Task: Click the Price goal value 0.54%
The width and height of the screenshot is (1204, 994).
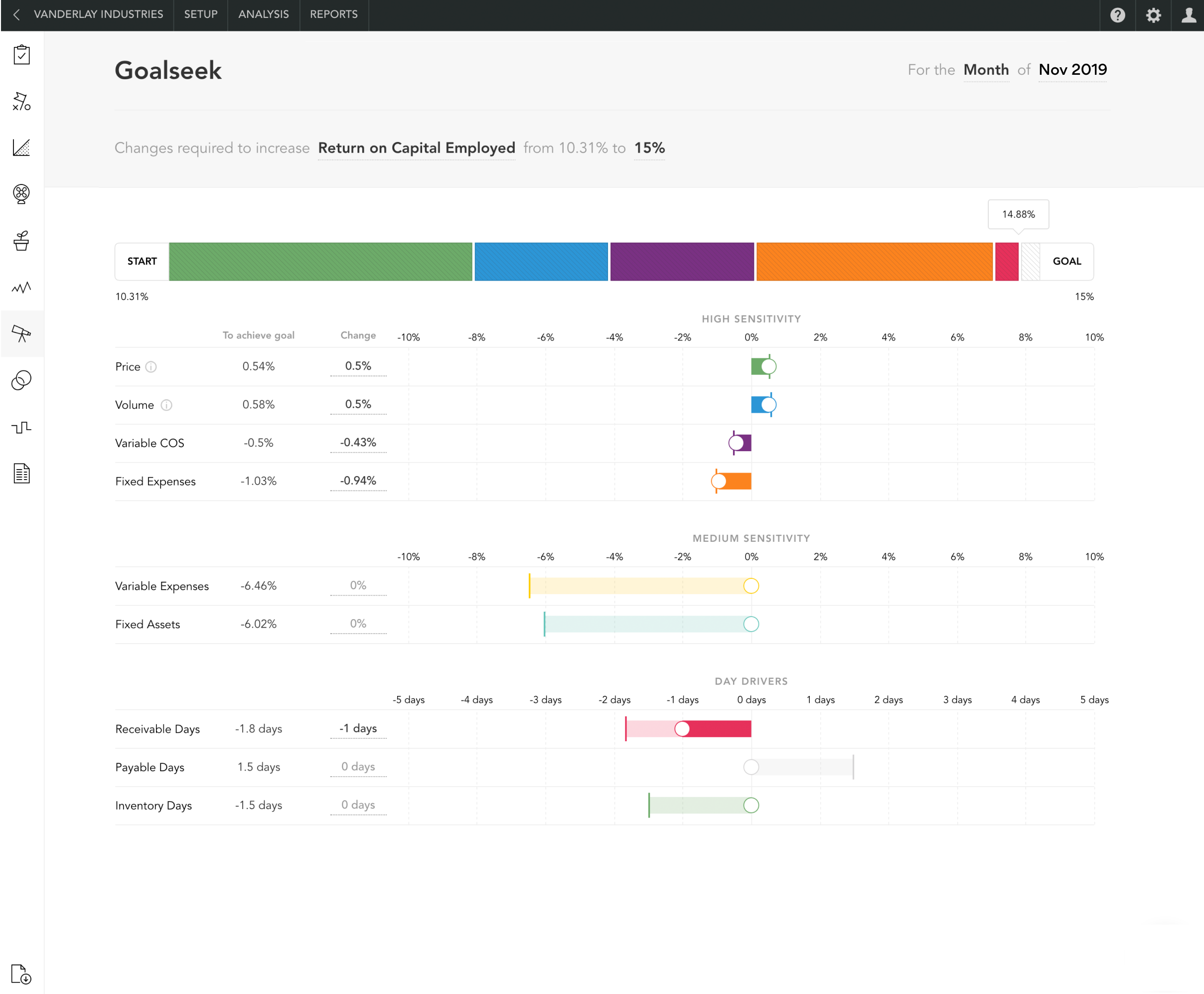Action: pyautogui.click(x=259, y=366)
